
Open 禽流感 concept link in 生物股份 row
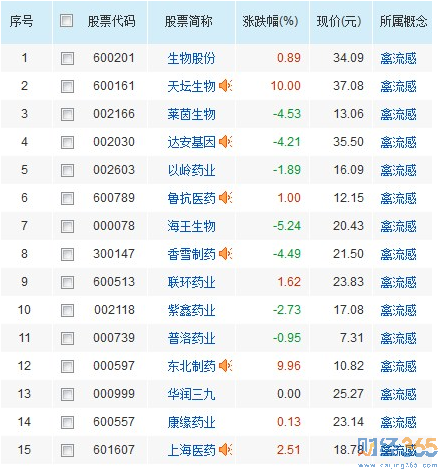pos(399,58)
